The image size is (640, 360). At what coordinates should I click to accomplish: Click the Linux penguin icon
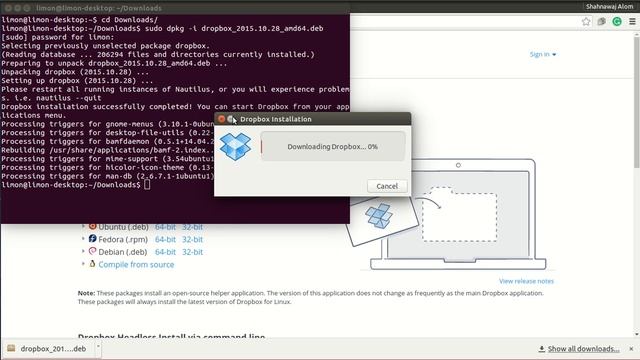92,264
